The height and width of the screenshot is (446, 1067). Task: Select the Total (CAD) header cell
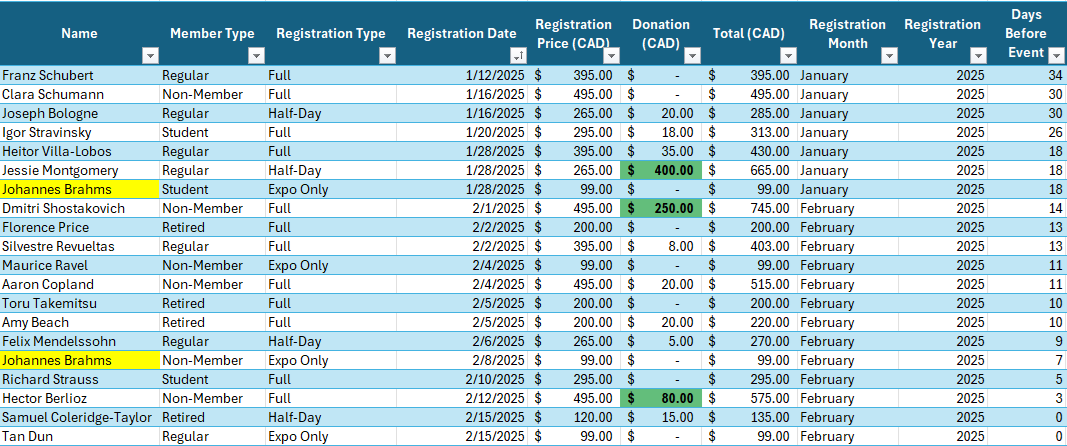750,33
